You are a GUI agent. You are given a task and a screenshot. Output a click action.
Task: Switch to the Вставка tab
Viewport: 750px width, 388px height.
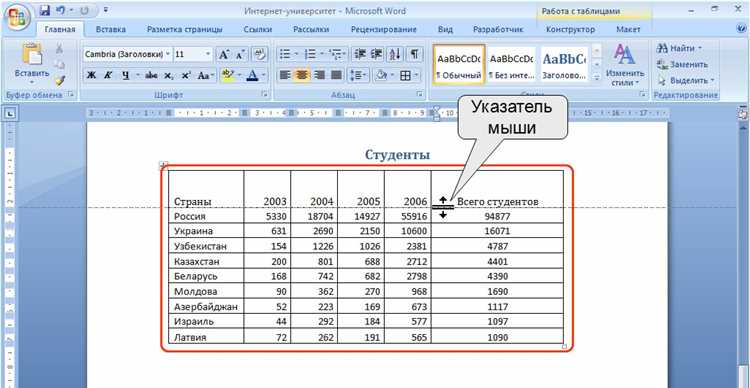pyautogui.click(x=111, y=29)
